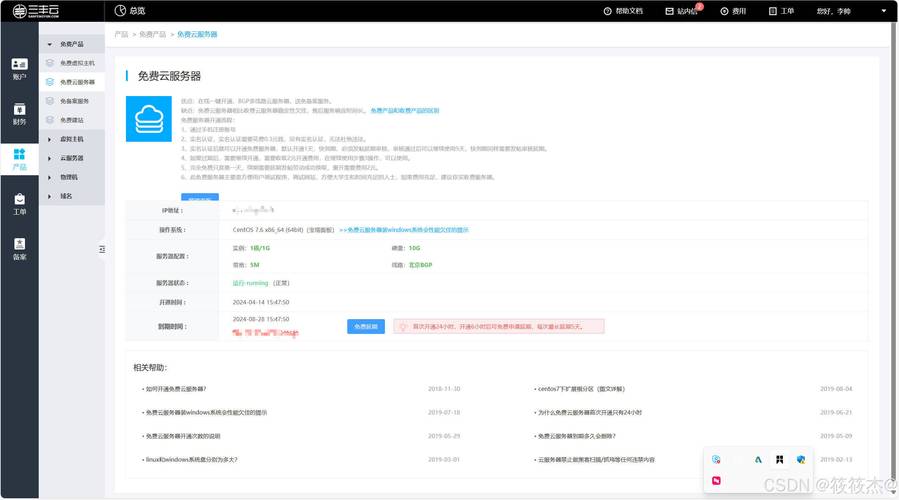899x500 pixels.
Task: Click the blue cloud server image
Action: tap(148, 119)
